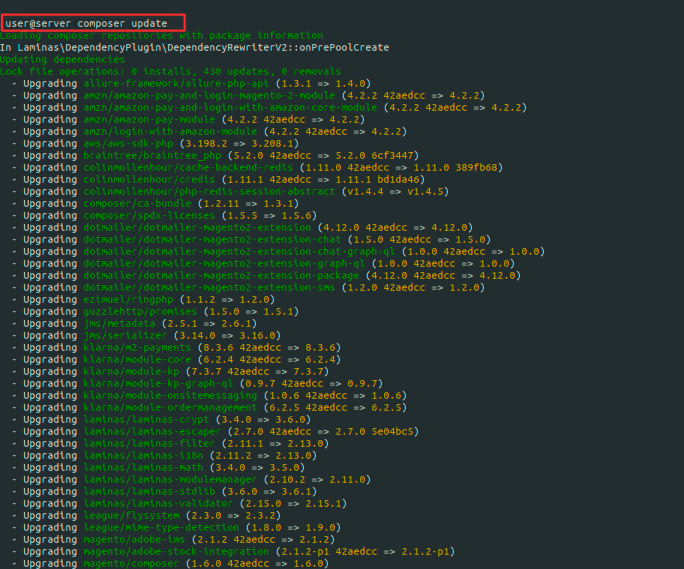Click the league/flysystem package name
This screenshot has height=569, width=684.
(x=131, y=515)
